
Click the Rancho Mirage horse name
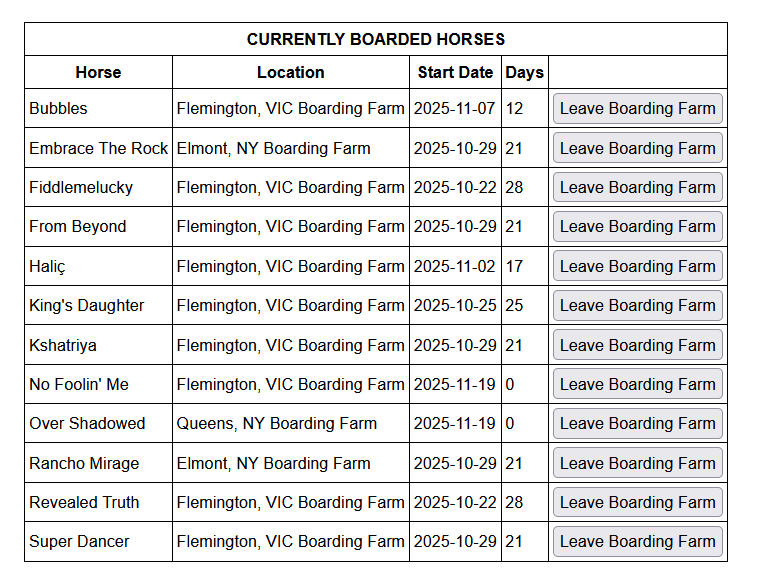84,463
